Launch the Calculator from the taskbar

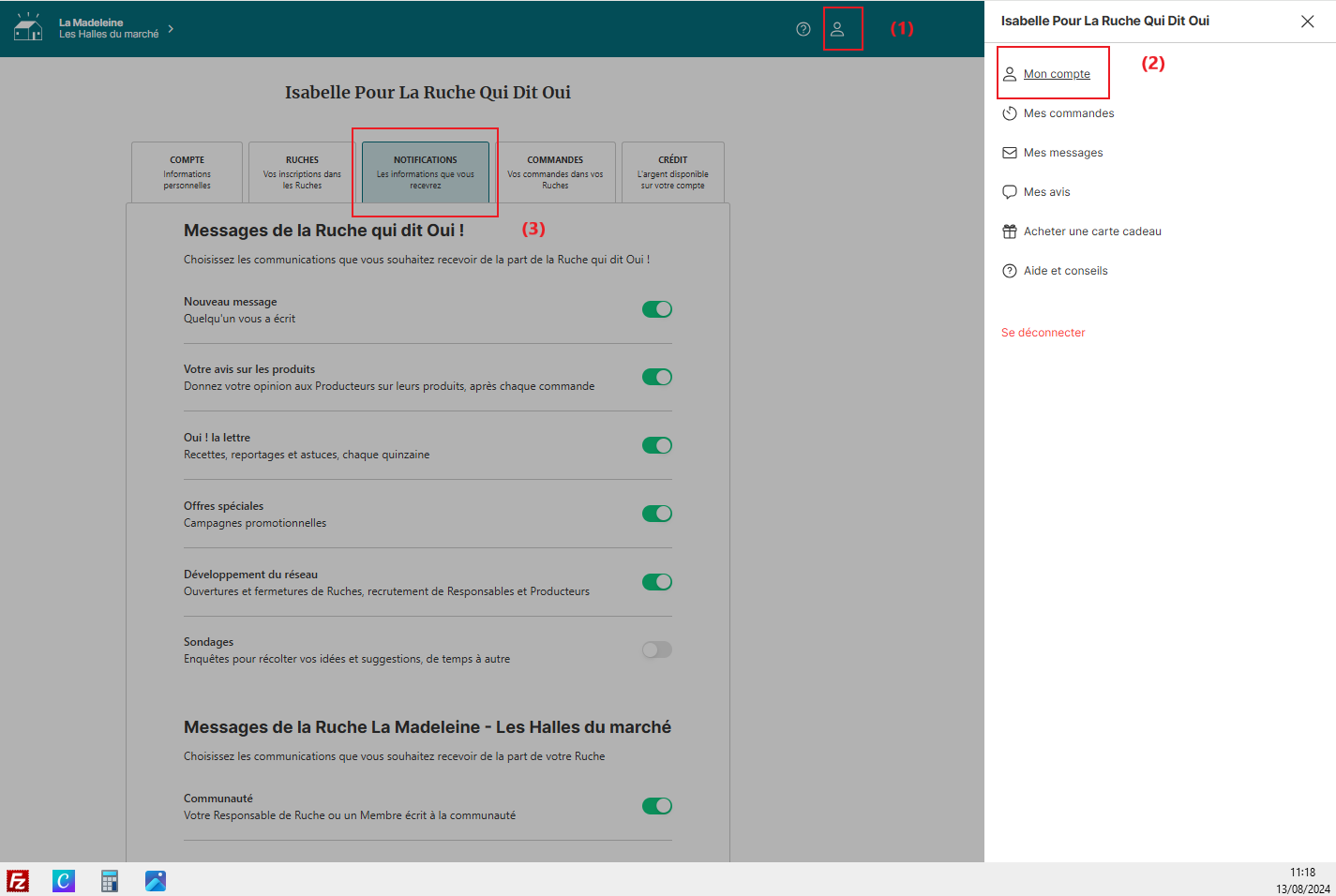tap(110, 881)
